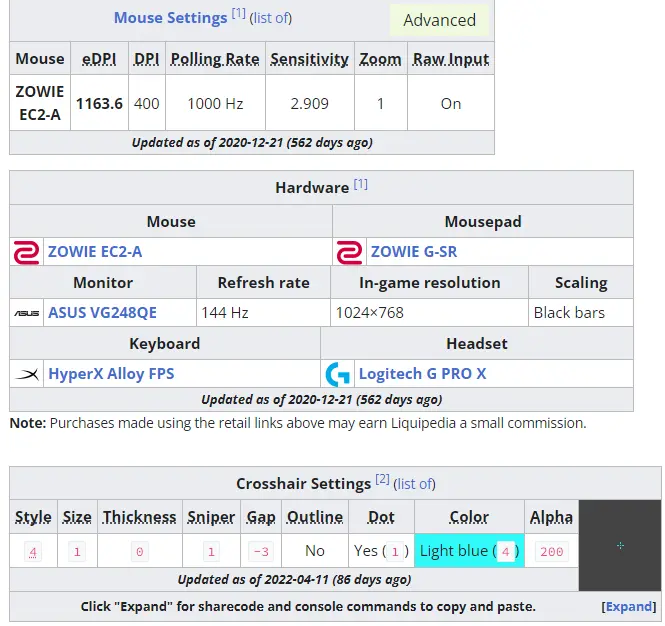
Task: Click the crosshair Thickness header
Action: click(x=140, y=517)
